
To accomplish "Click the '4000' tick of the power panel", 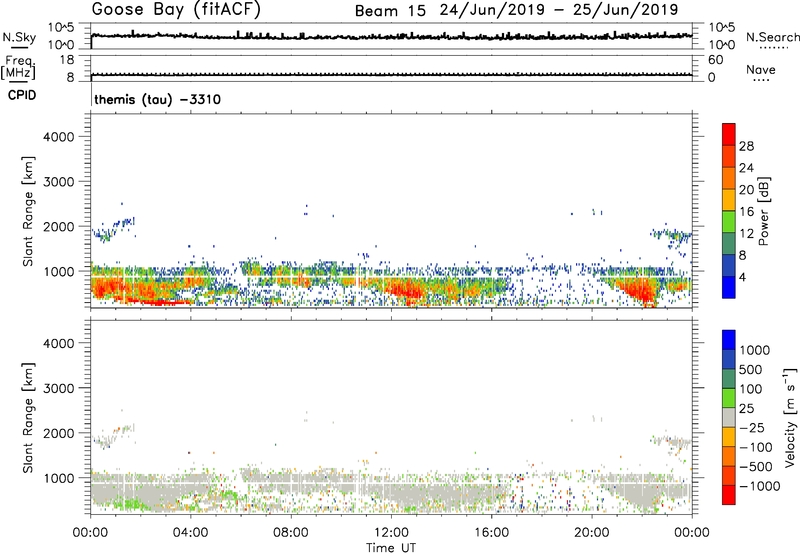I will (x=59, y=137).
